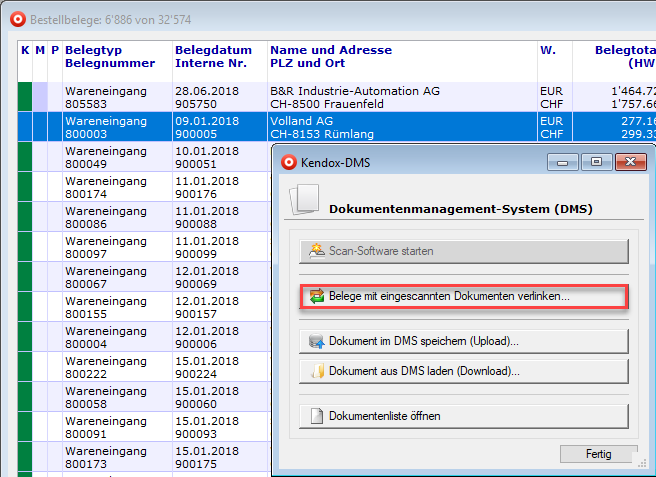Click the document pages icon in DMS header
656x477 pixels.
[302, 202]
